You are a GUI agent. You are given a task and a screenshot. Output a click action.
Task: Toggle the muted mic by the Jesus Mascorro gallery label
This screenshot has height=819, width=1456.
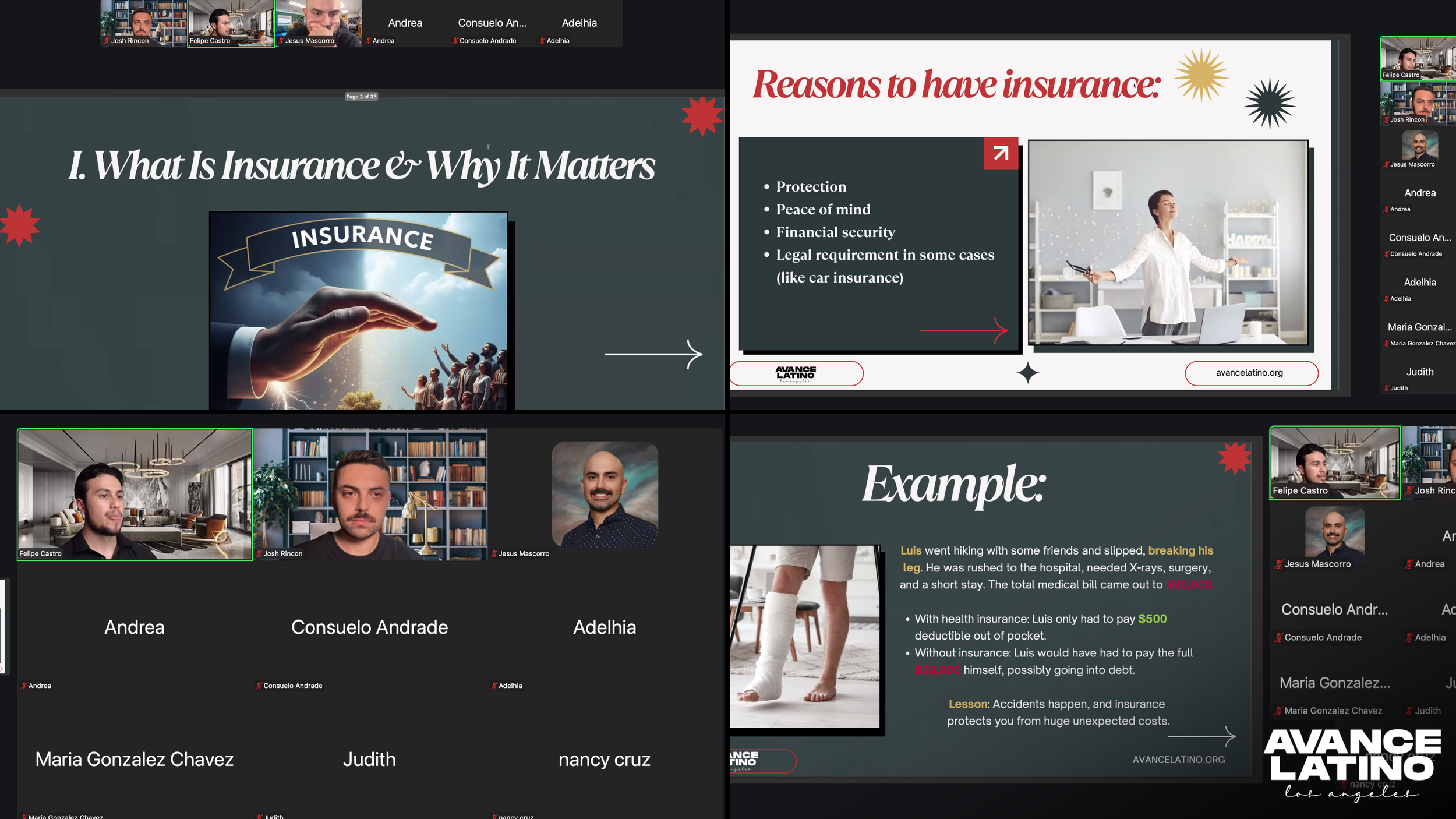point(494,554)
